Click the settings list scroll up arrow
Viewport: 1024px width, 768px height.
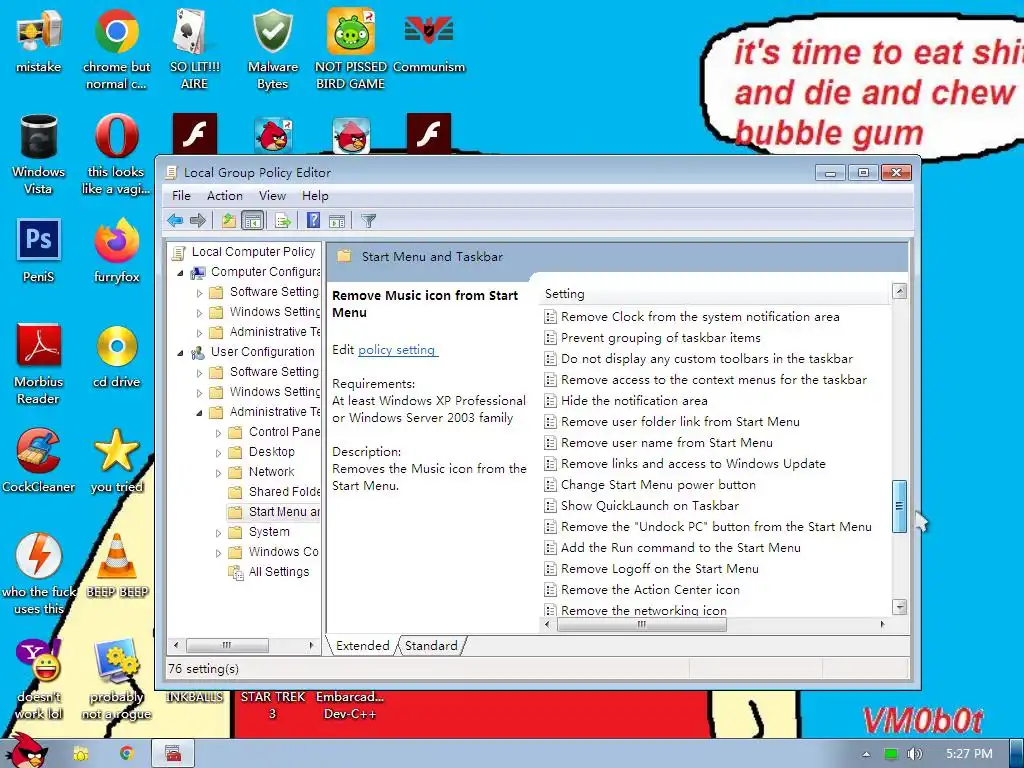[899, 291]
